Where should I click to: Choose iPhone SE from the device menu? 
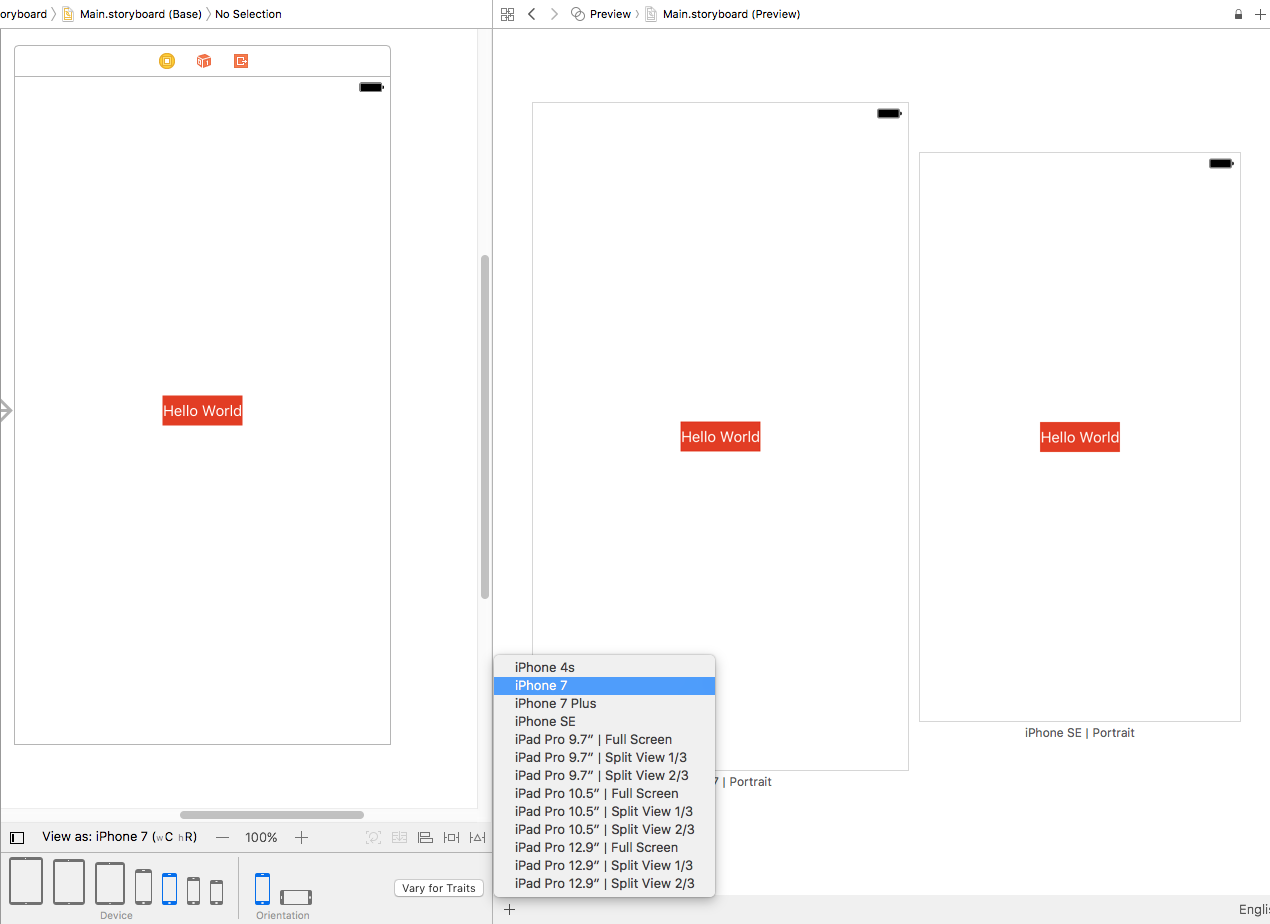(604, 721)
